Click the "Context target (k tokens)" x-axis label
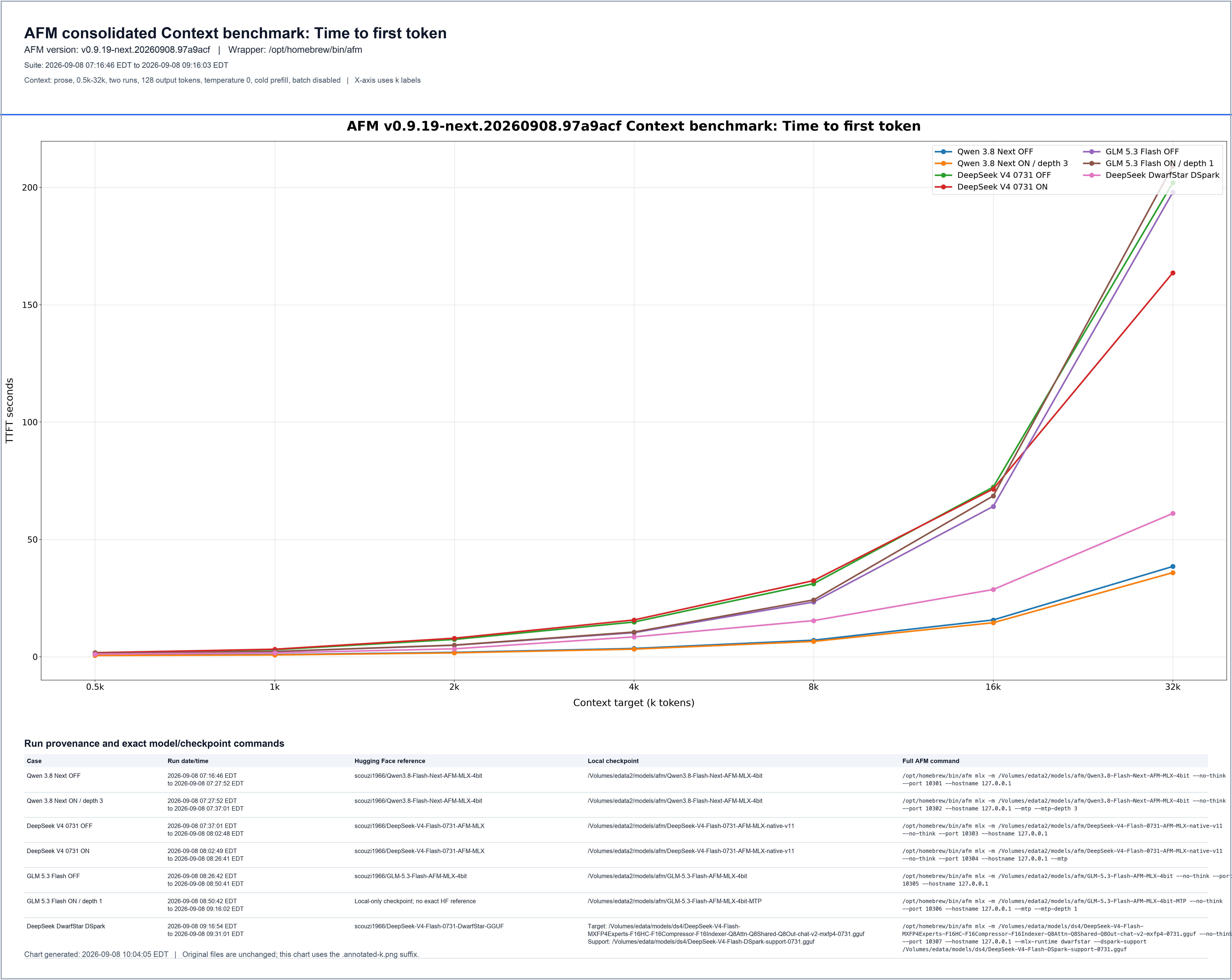 (x=634, y=703)
